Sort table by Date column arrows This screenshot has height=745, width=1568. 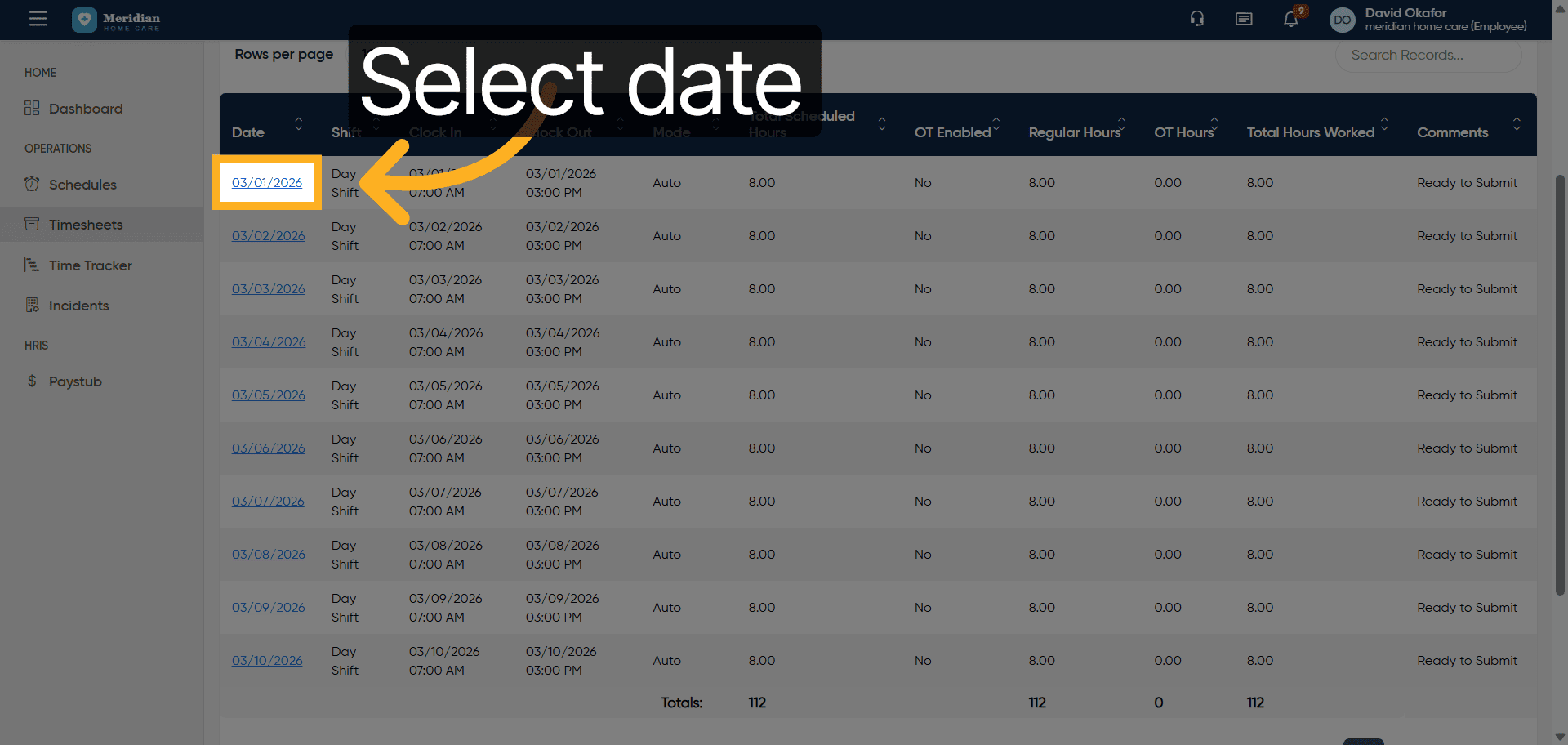(x=299, y=124)
